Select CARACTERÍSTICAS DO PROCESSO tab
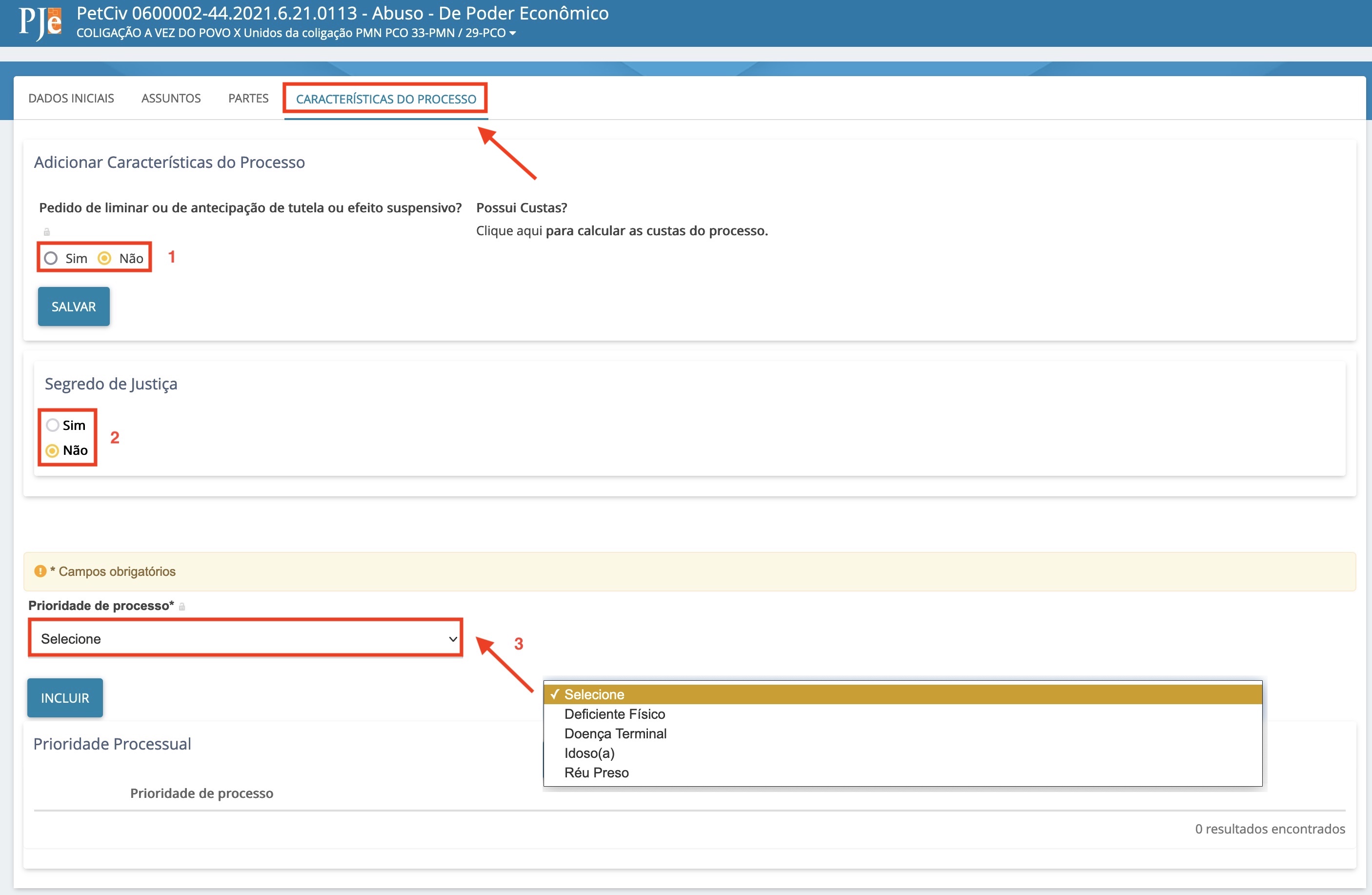The width and height of the screenshot is (1372, 895). click(385, 99)
